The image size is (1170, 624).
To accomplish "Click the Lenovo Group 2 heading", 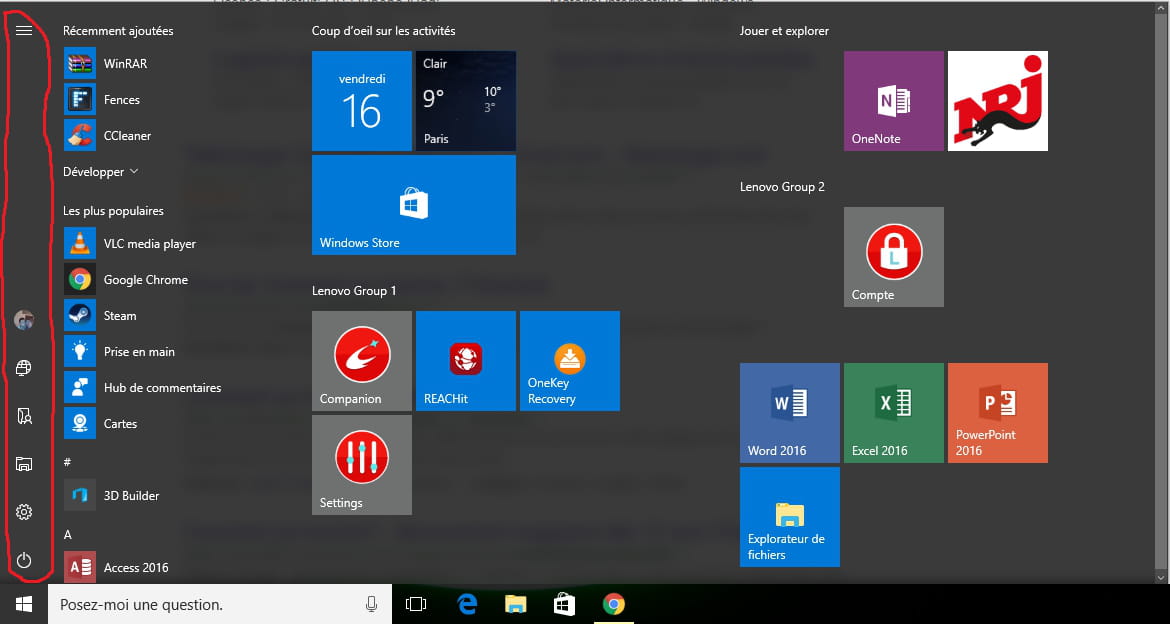I will tap(782, 187).
